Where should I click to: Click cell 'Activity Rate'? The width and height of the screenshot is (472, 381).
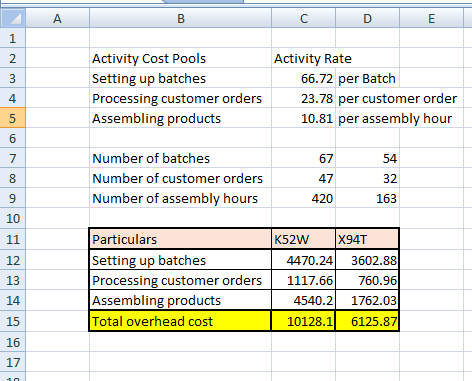click(x=304, y=58)
